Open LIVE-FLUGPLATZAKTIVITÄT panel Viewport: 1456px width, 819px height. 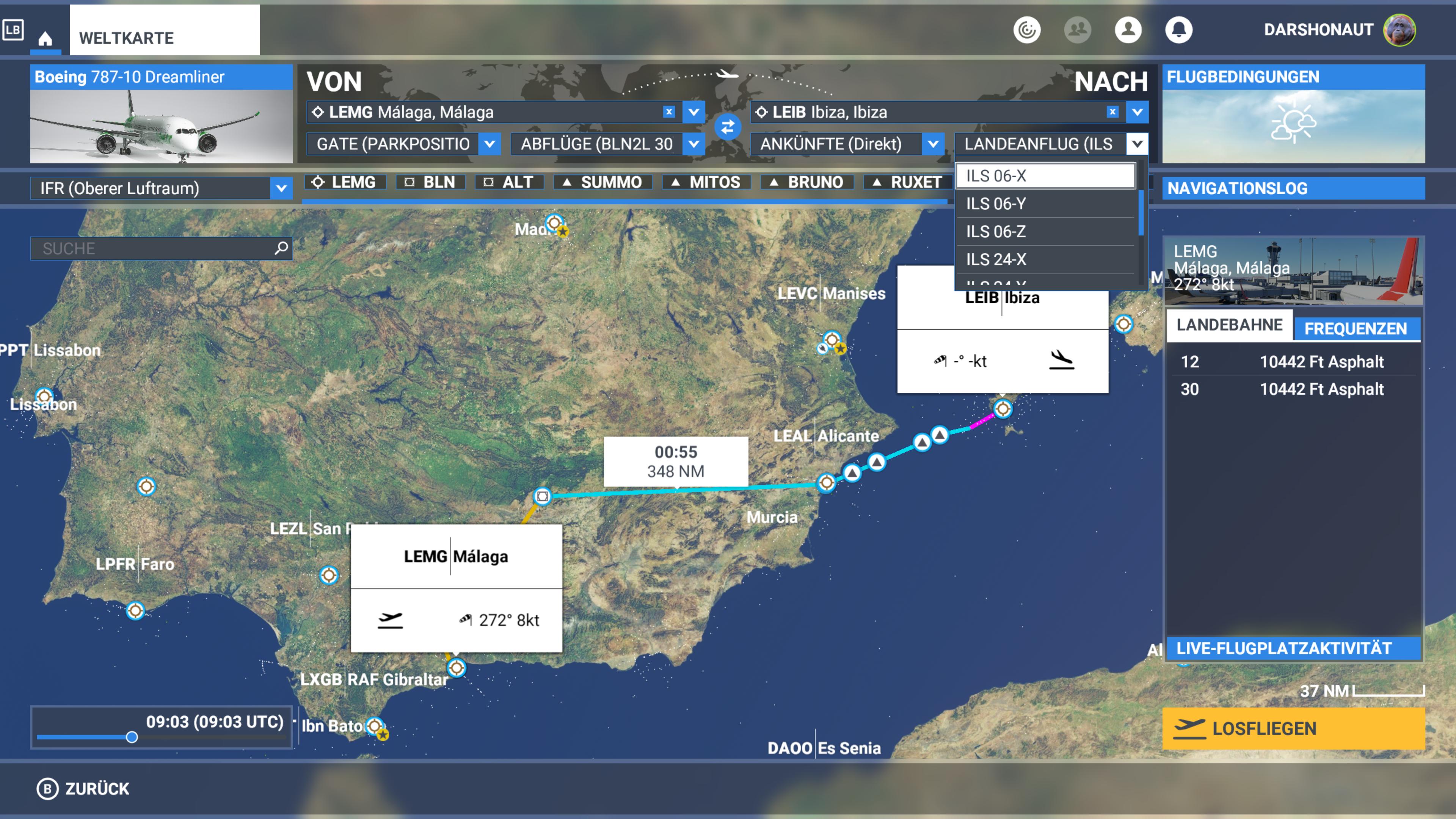pyautogui.click(x=1293, y=648)
